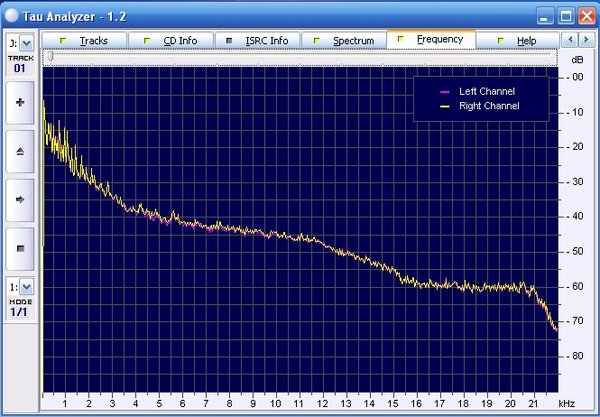Click the yellow Right Channel color swatch
Screen dimensions: 600x417
coord(444,106)
